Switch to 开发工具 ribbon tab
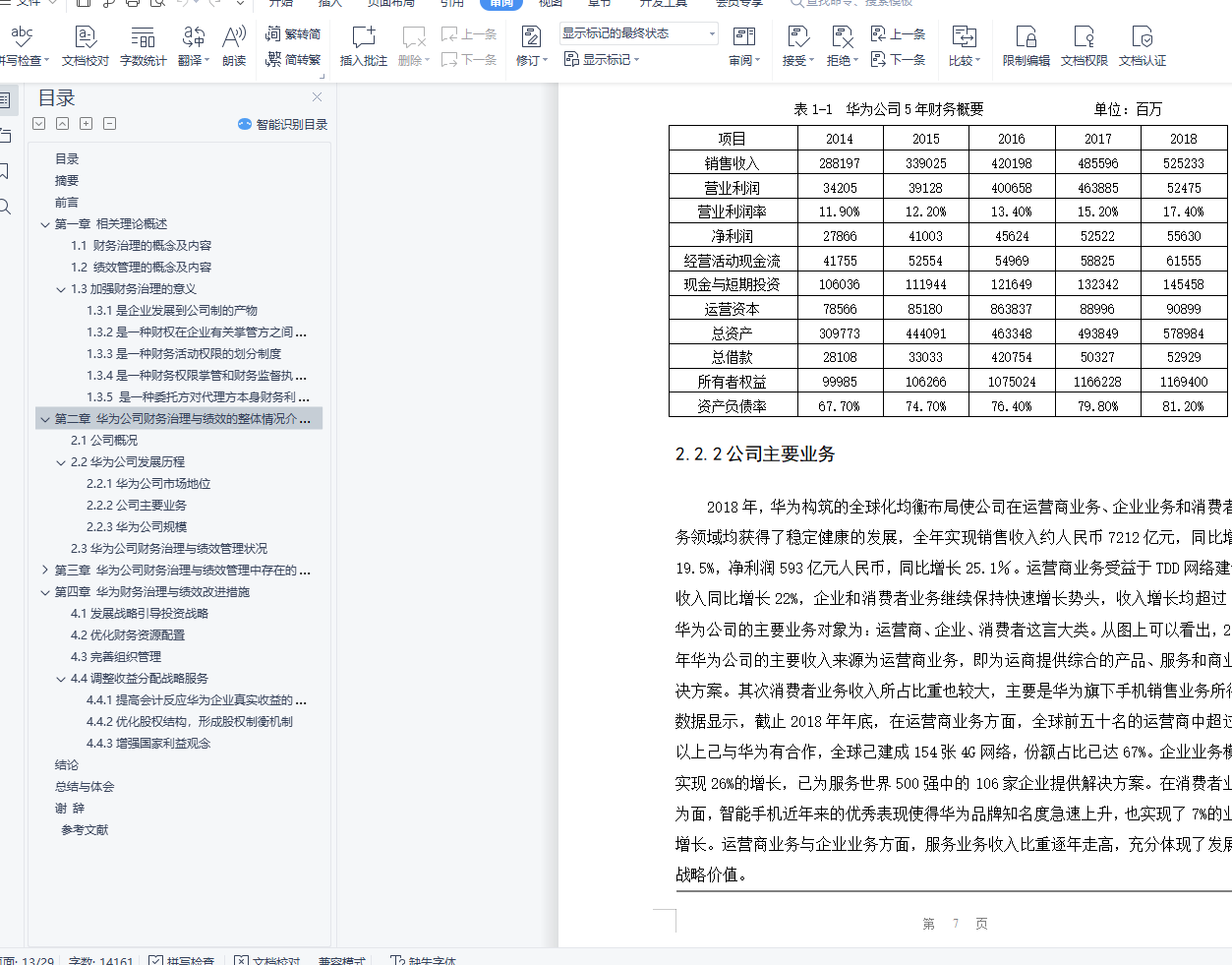Viewport: 1232px width, 965px height. [x=664, y=3]
